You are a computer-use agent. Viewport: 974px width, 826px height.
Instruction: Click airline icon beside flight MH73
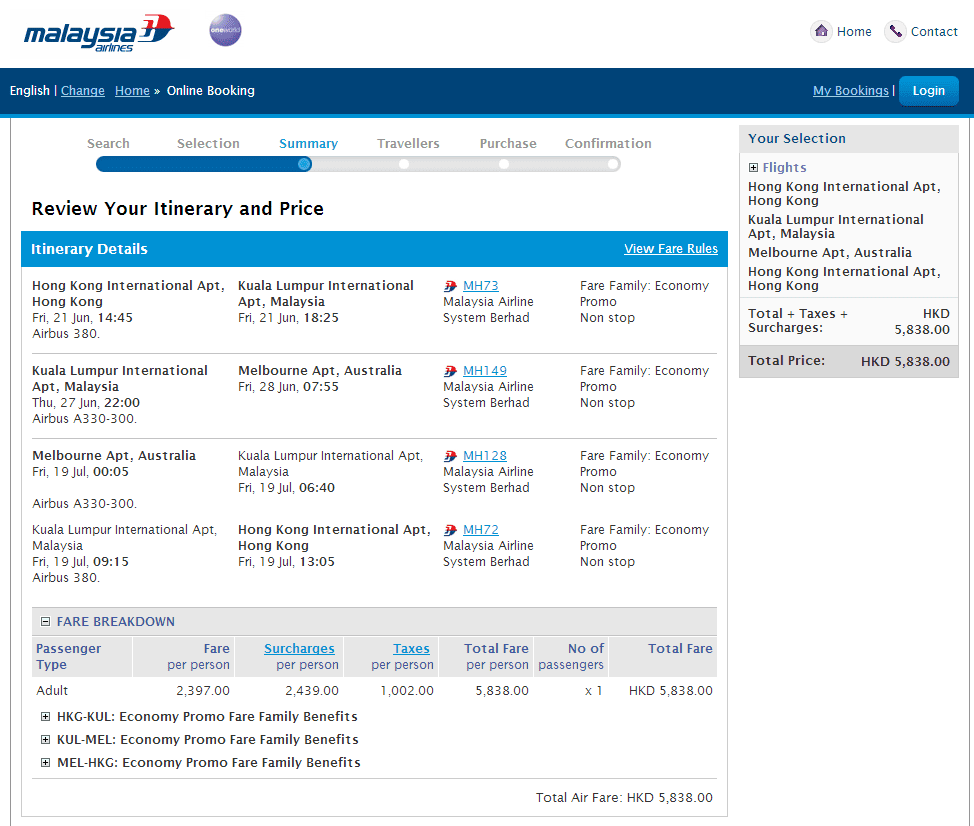point(451,286)
